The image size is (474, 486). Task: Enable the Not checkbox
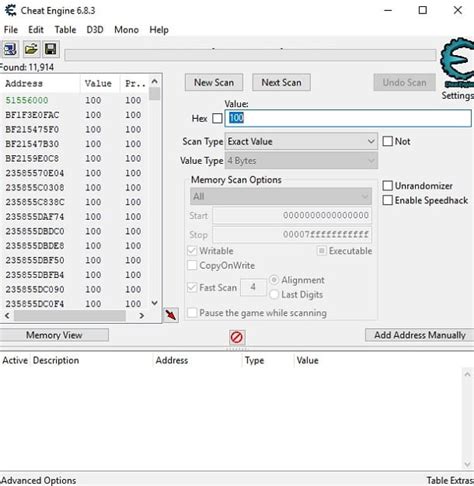click(387, 141)
